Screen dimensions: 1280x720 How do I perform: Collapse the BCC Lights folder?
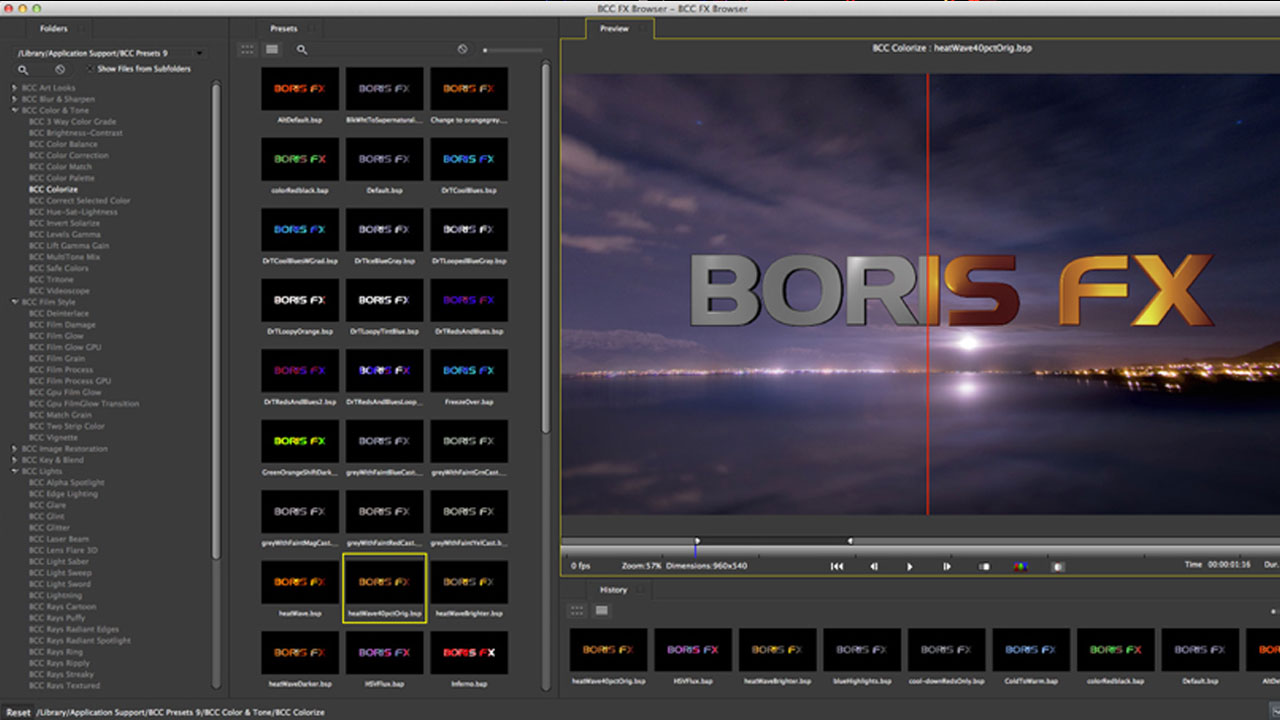14,471
